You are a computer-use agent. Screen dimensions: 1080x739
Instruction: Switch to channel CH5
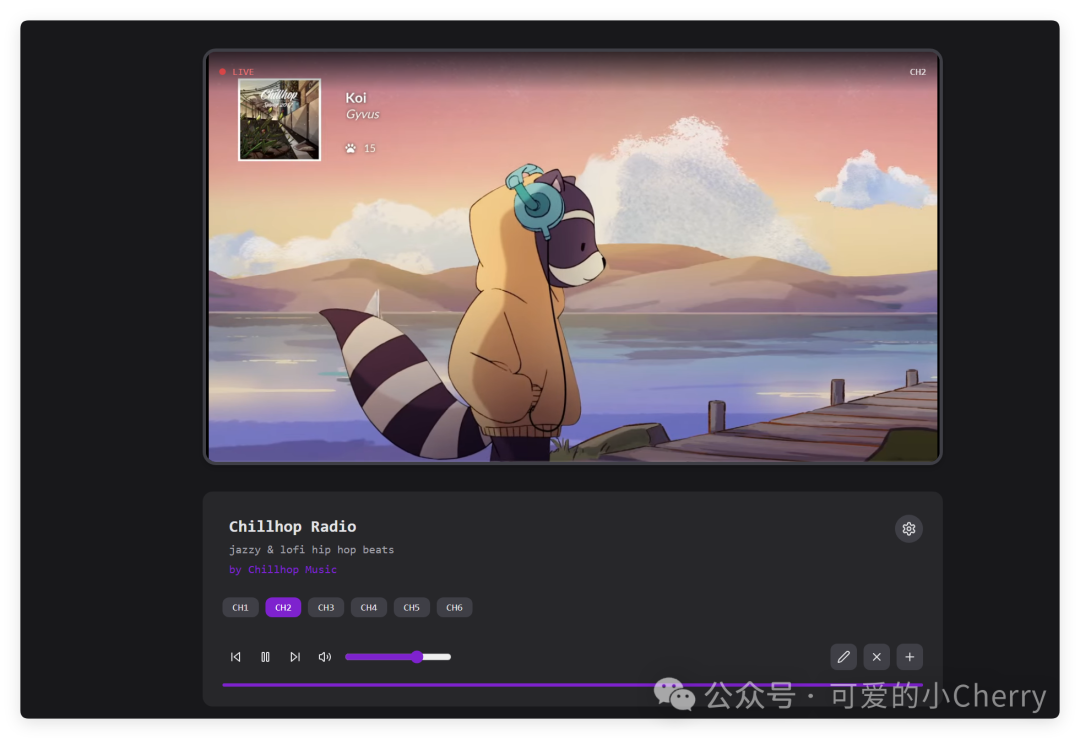(411, 607)
